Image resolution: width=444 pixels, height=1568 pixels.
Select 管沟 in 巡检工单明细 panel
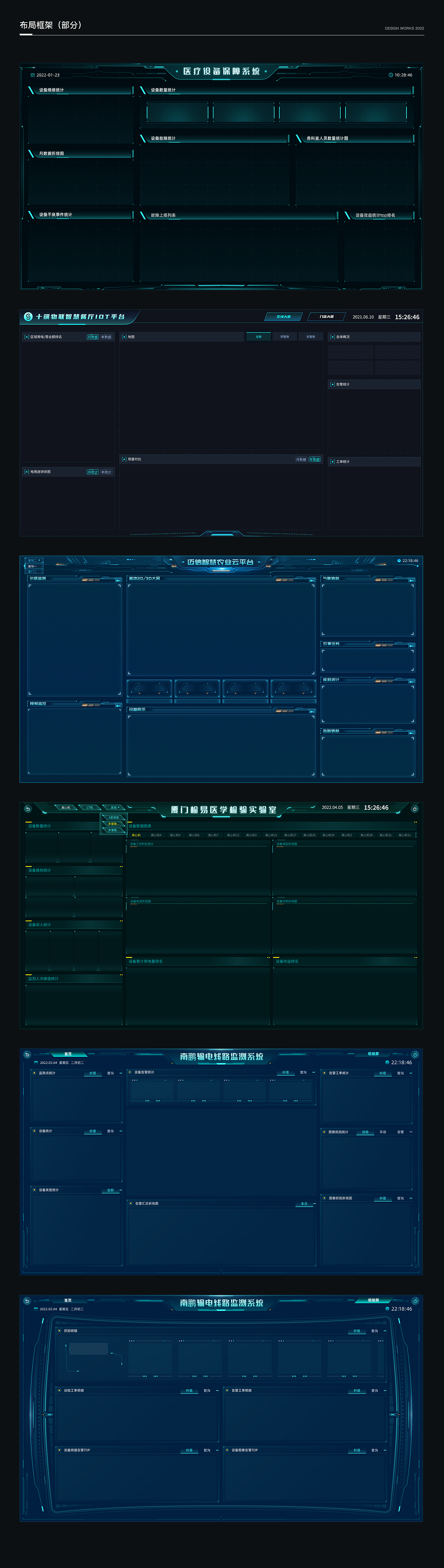coord(207,1390)
